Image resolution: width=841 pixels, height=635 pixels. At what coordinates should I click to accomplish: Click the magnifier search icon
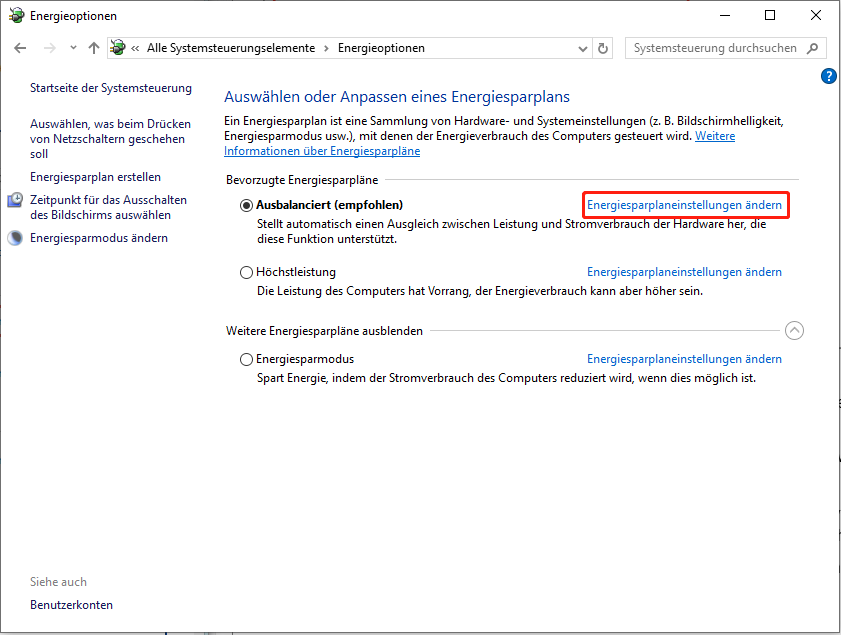point(813,48)
